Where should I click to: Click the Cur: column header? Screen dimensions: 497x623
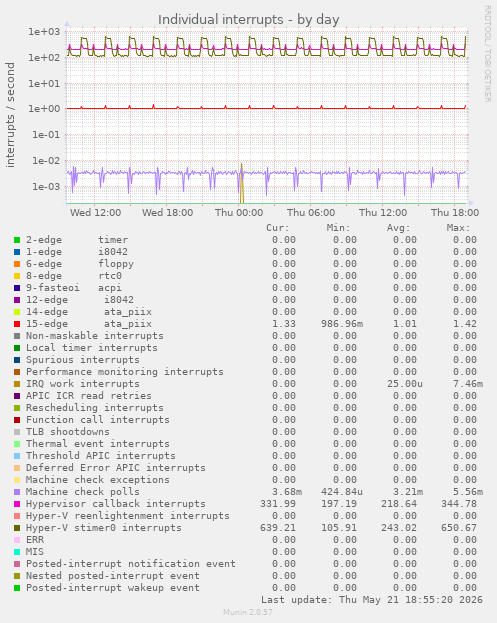[278, 228]
